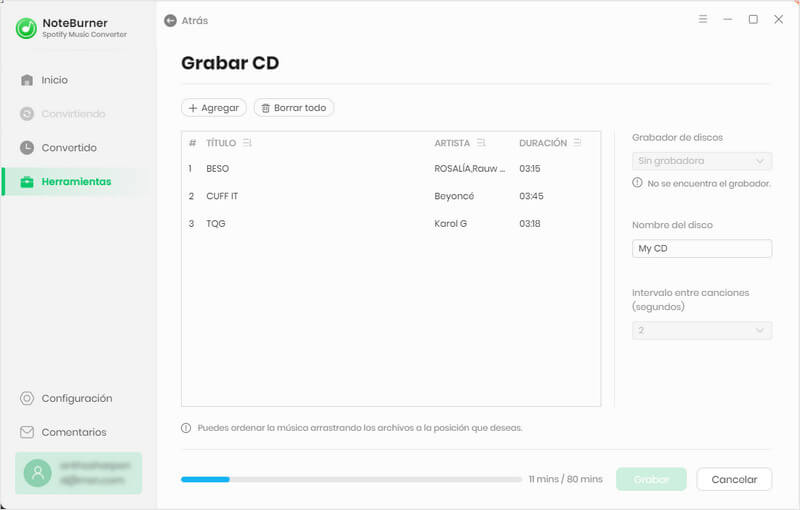800x510 pixels.
Task: Open the Inicio home page
Action: tap(55, 80)
